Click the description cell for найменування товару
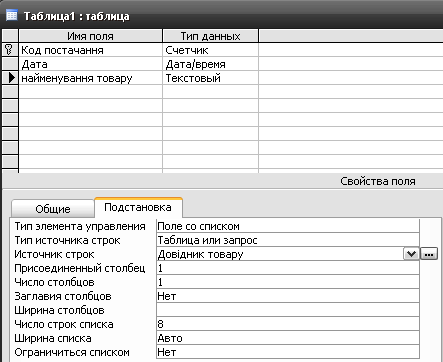This screenshot has height=362, width=443. pos(351,78)
